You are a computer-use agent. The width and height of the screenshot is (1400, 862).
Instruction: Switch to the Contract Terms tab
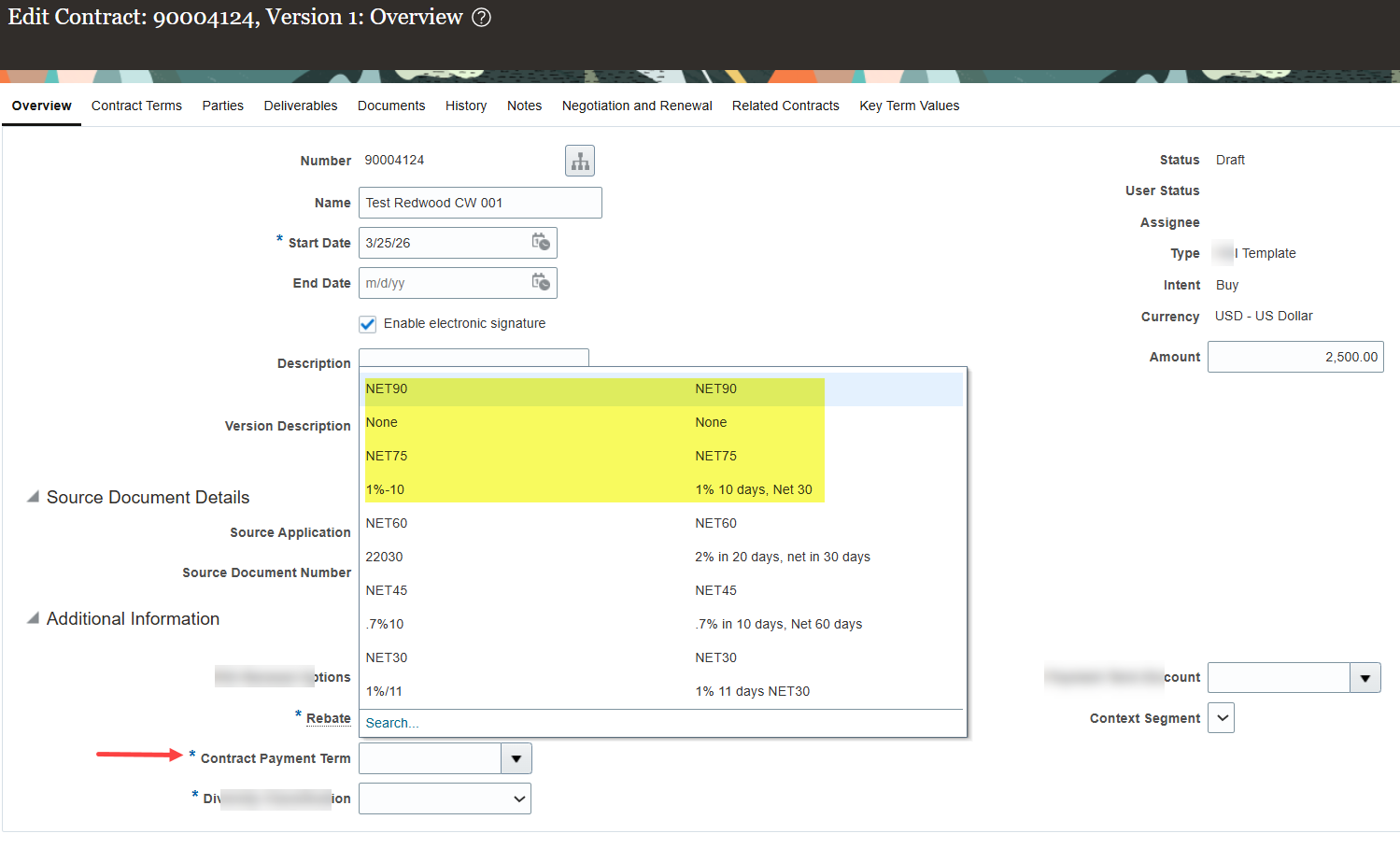136,106
